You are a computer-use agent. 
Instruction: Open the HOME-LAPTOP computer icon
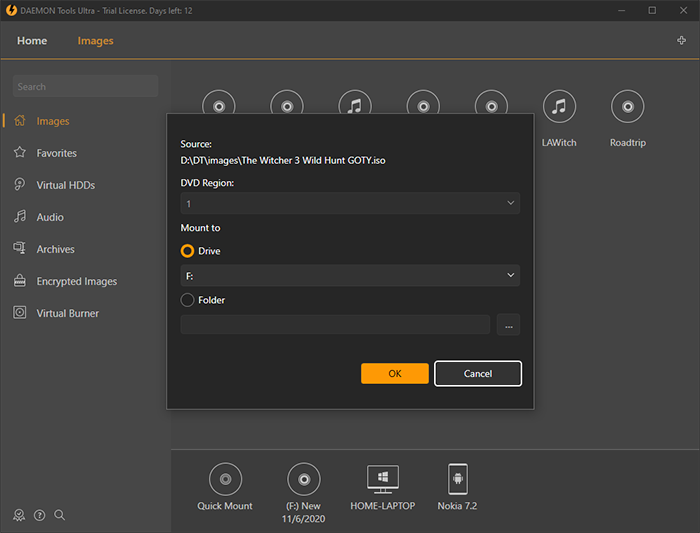383,479
